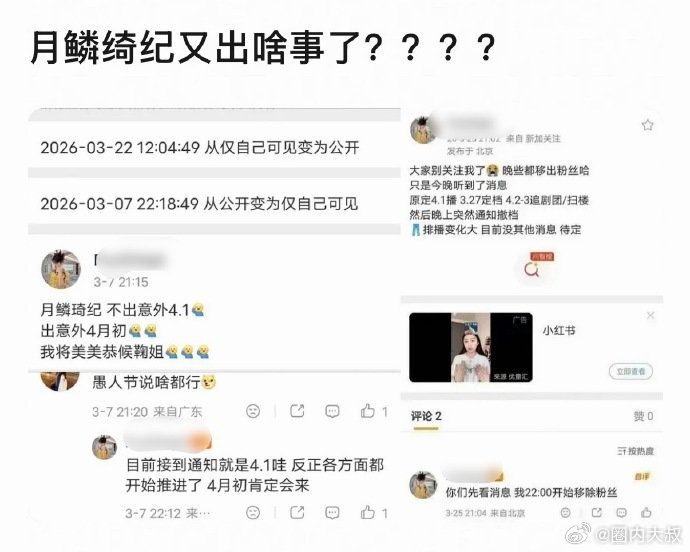Image resolution: width=690 pixels, height=552 pixels.
Task: Open the 评论 2 tab
Action: pos(426,416)
